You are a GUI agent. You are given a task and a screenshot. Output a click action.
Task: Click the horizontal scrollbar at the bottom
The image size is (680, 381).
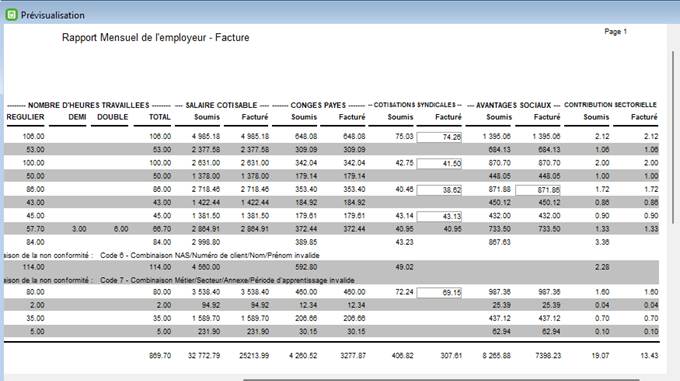click(x=441, y=379)
